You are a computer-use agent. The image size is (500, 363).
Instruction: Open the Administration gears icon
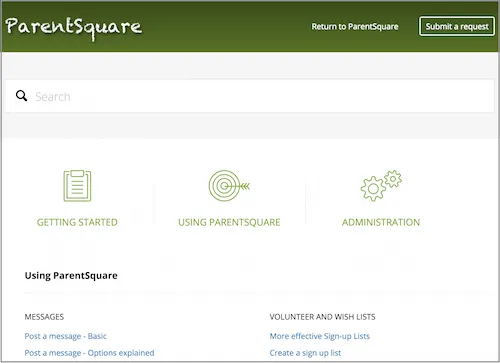click(x=381, y=186)
